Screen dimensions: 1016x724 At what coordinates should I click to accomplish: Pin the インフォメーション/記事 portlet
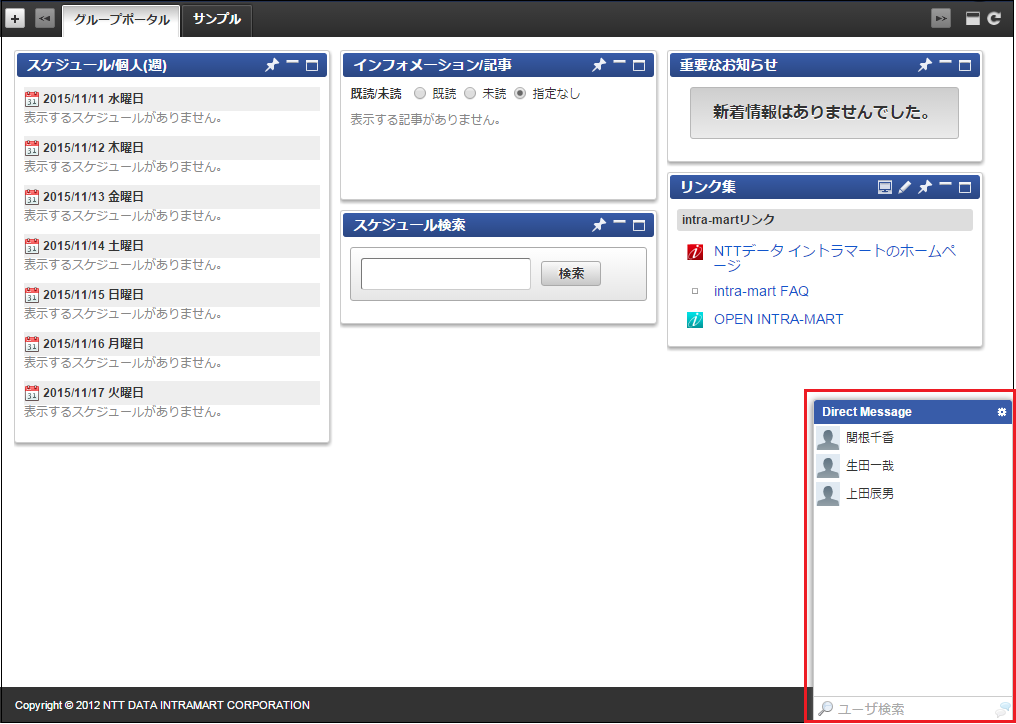[x=599, y=64]
